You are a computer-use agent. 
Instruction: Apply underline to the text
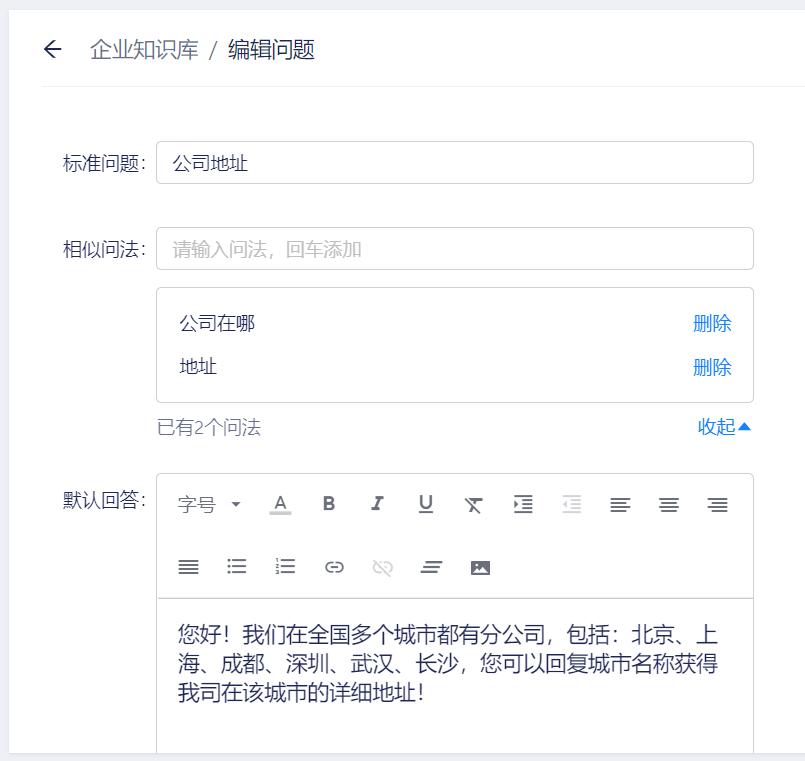(425, 505)
